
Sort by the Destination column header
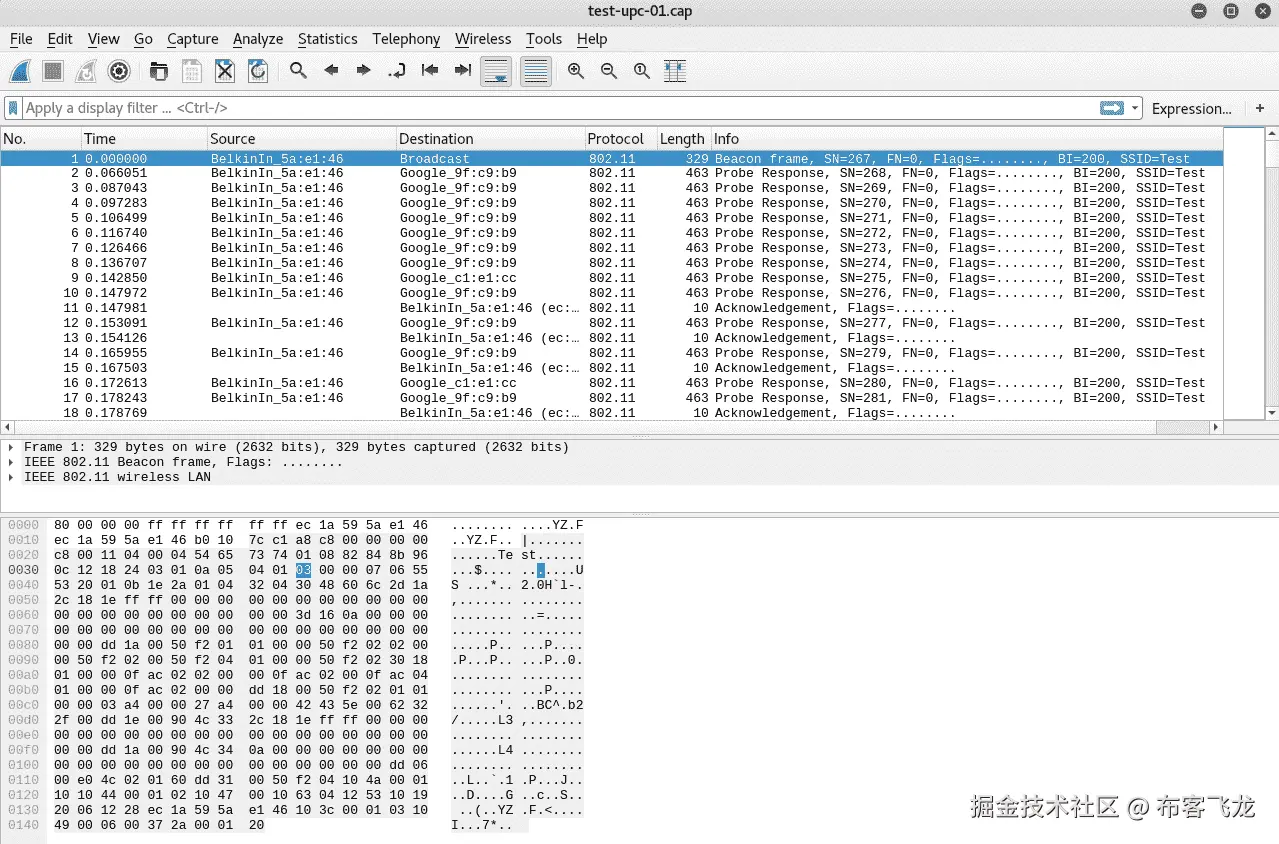pyautogui.click(x=490, y=139)
